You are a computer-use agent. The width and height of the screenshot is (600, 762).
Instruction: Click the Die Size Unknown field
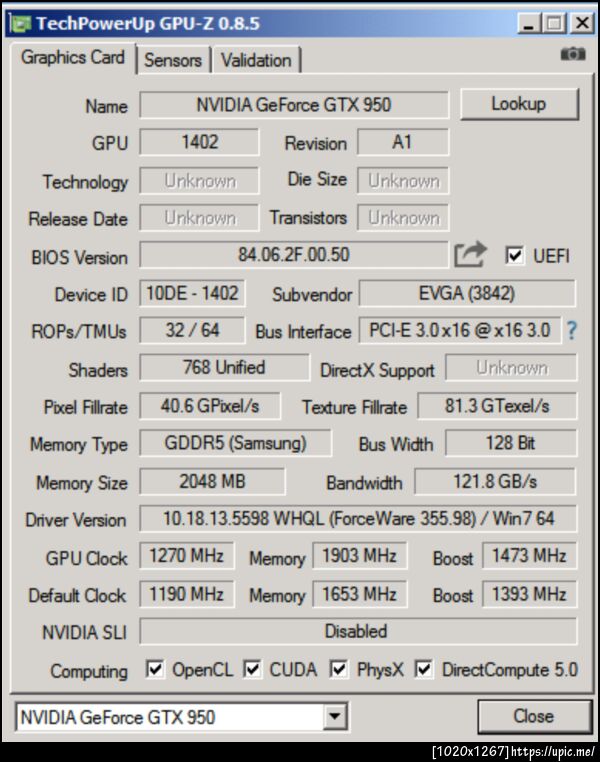click(403, 181)
